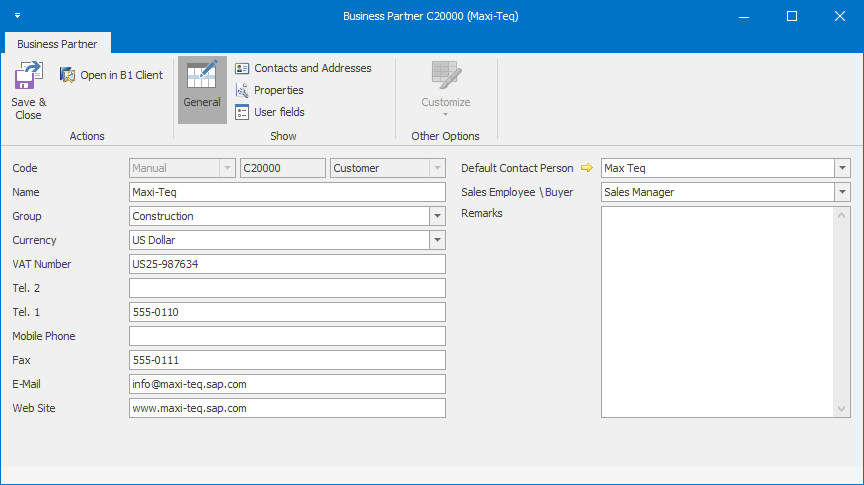864x485 pixels.
Task: Expand the Sales Employee \ Buyer dropdown
Action: [842, 192]
